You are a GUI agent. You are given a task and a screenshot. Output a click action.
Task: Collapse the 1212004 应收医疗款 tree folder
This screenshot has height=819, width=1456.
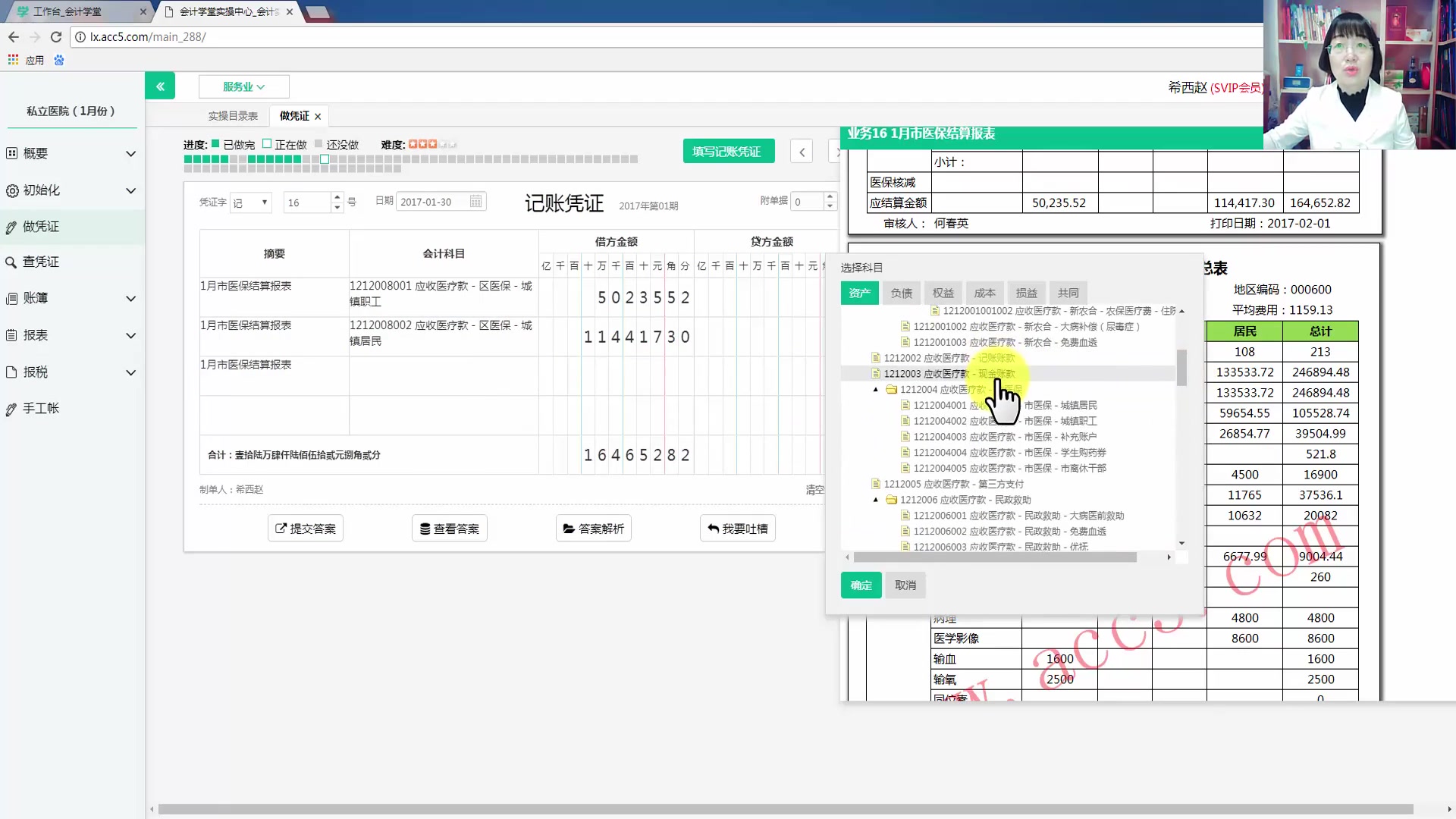(x=876, y=390)
